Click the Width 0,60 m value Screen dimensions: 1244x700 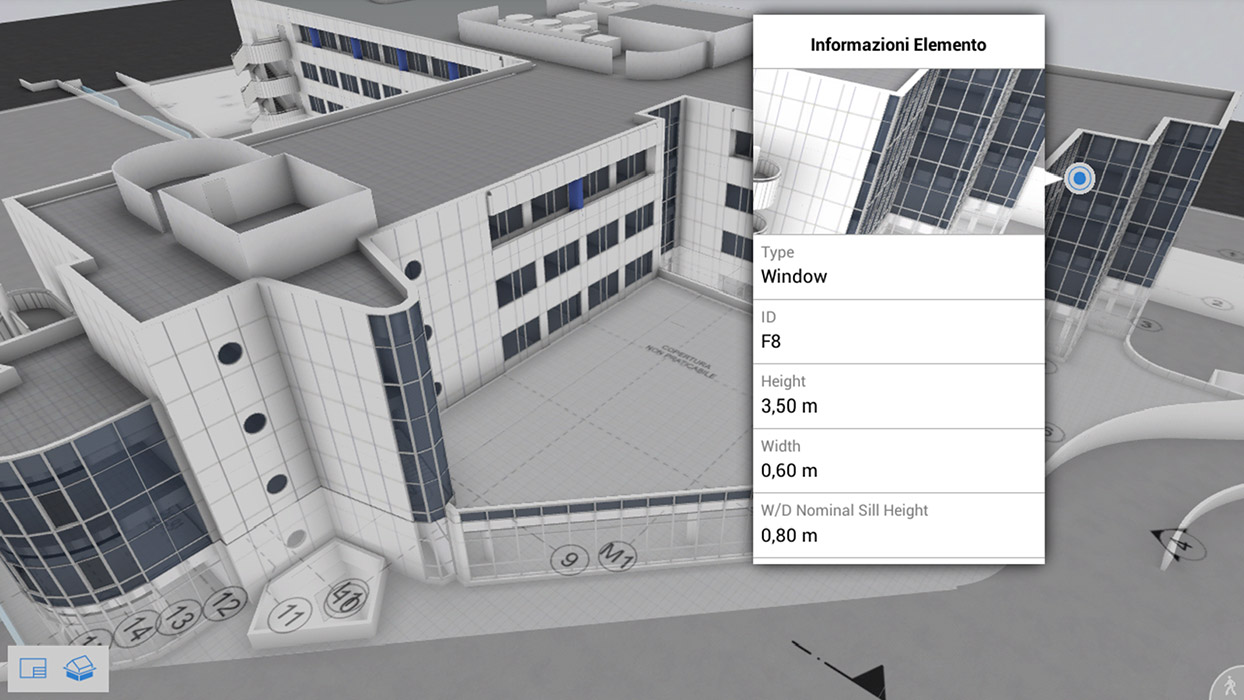(x=790, y=470)
